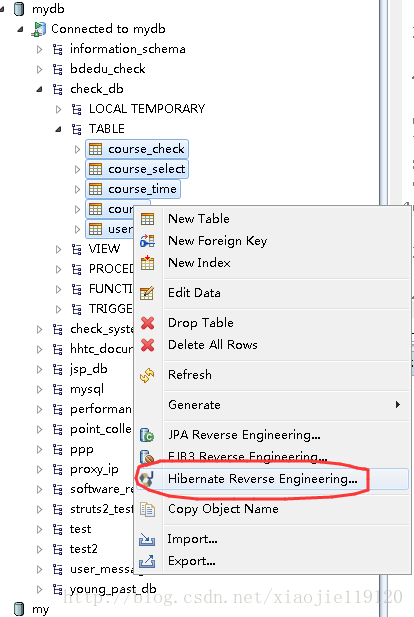The height and width of the screenshot is (617, 414).
Task: Click the jsp_db schema label
Action: [89, 369]
